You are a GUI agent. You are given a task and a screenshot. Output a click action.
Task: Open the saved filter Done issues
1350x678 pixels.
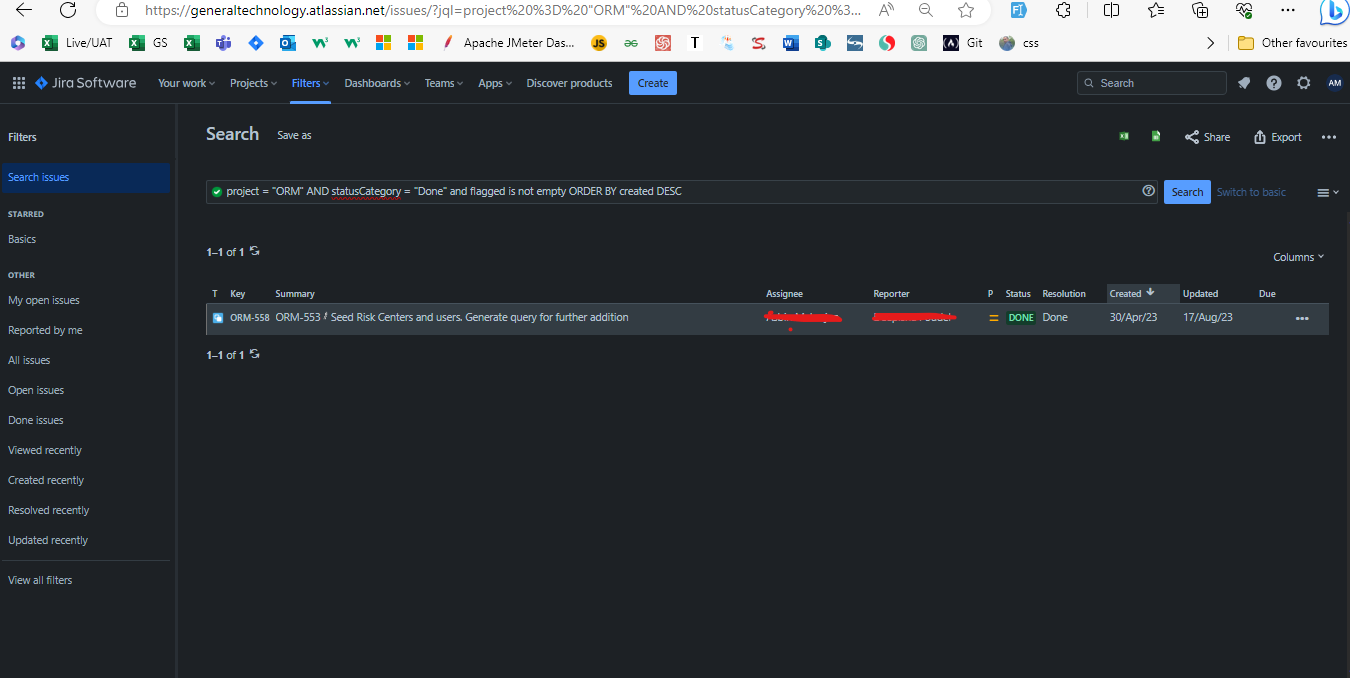(x=35, y=419)
